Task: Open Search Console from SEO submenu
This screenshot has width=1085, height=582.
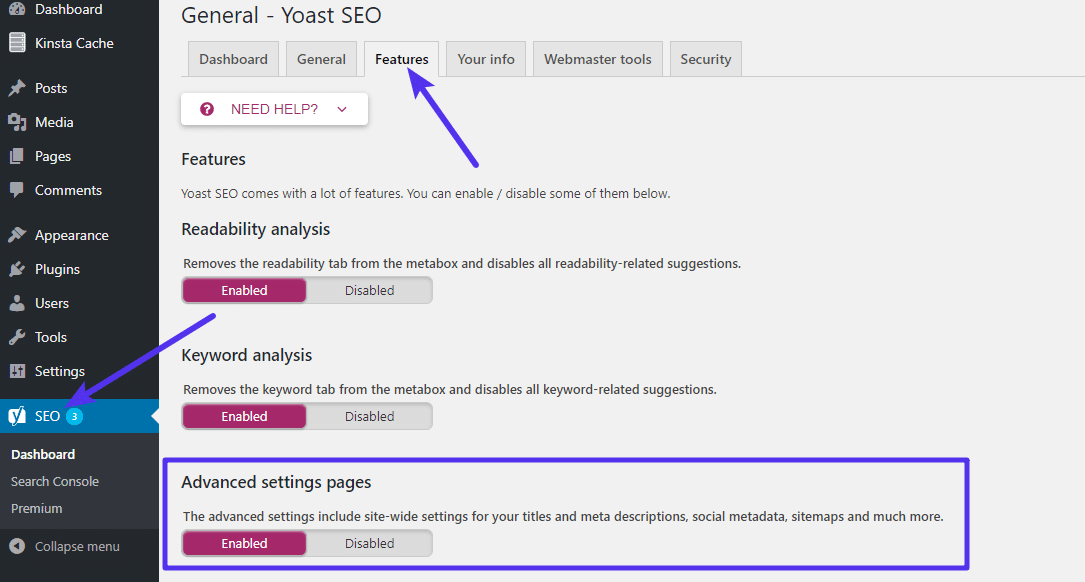Action: click(54, 481)
